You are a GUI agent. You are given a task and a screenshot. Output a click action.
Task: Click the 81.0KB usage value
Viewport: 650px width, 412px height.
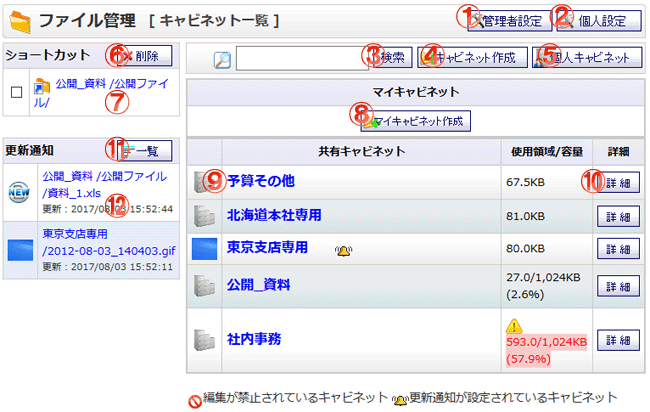pyautogui.click(x=525, y=216)
